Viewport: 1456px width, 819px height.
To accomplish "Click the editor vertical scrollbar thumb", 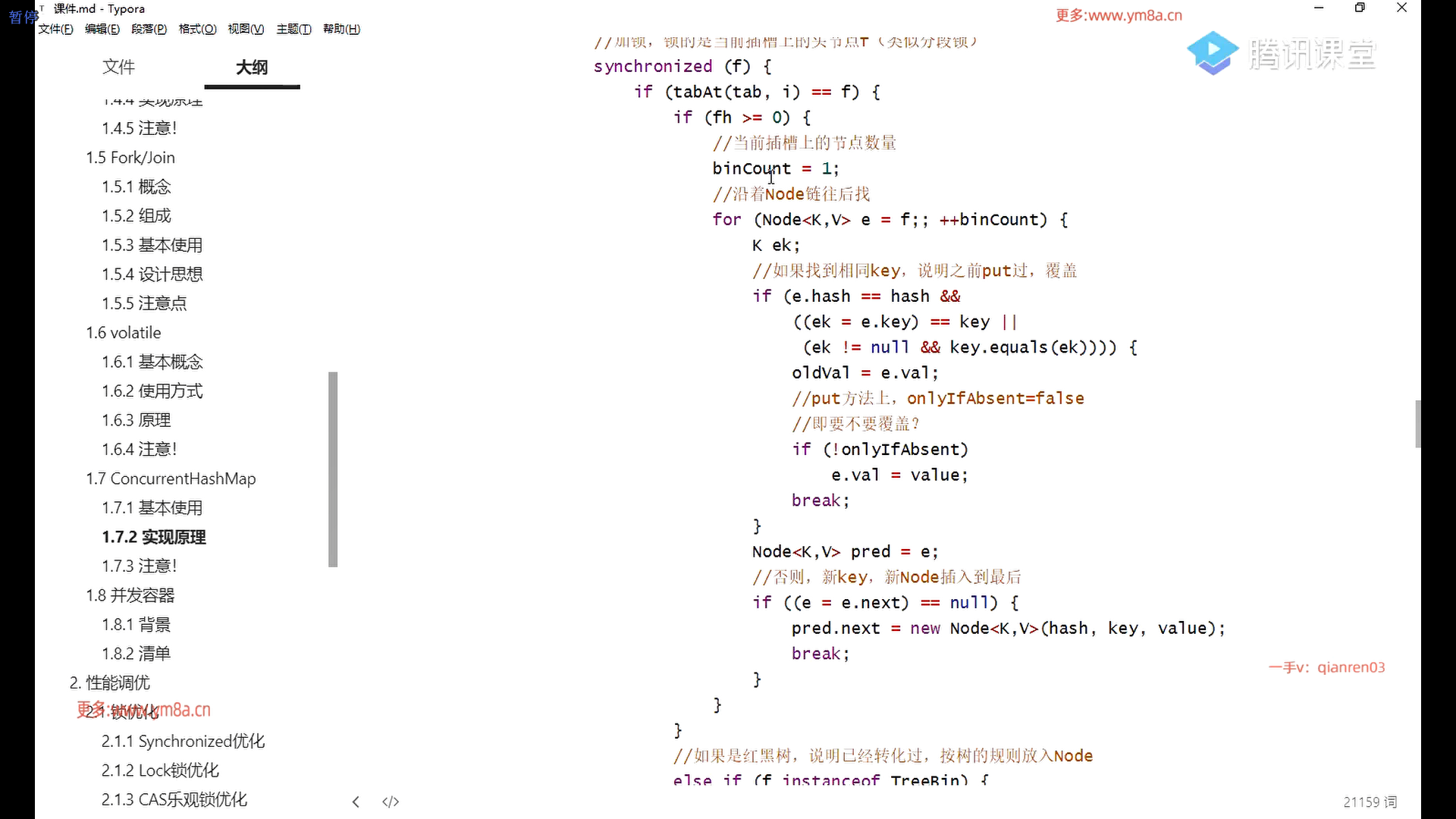I will [x=1417, y=423].
